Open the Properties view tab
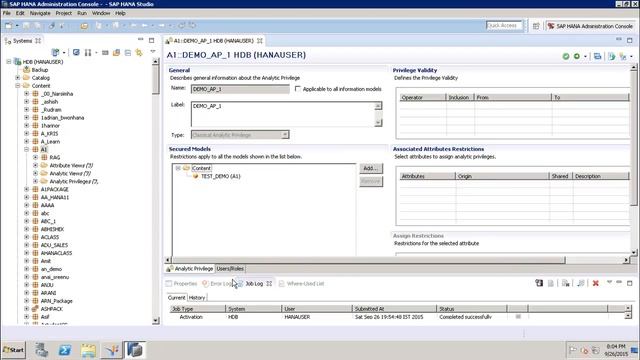The width and height of the screenshot is (640, 360). pos(182,283)
